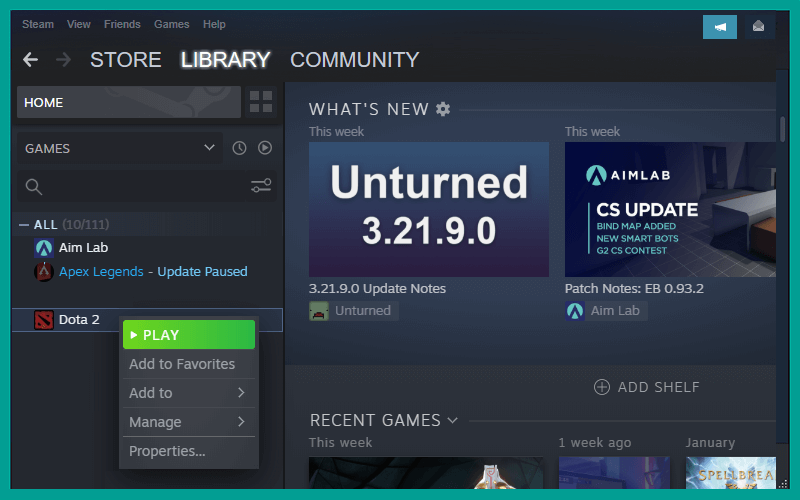Viewport: 800px width, 500px height.
Task: Click in the library search field
Action: click(x=147, y=186)
